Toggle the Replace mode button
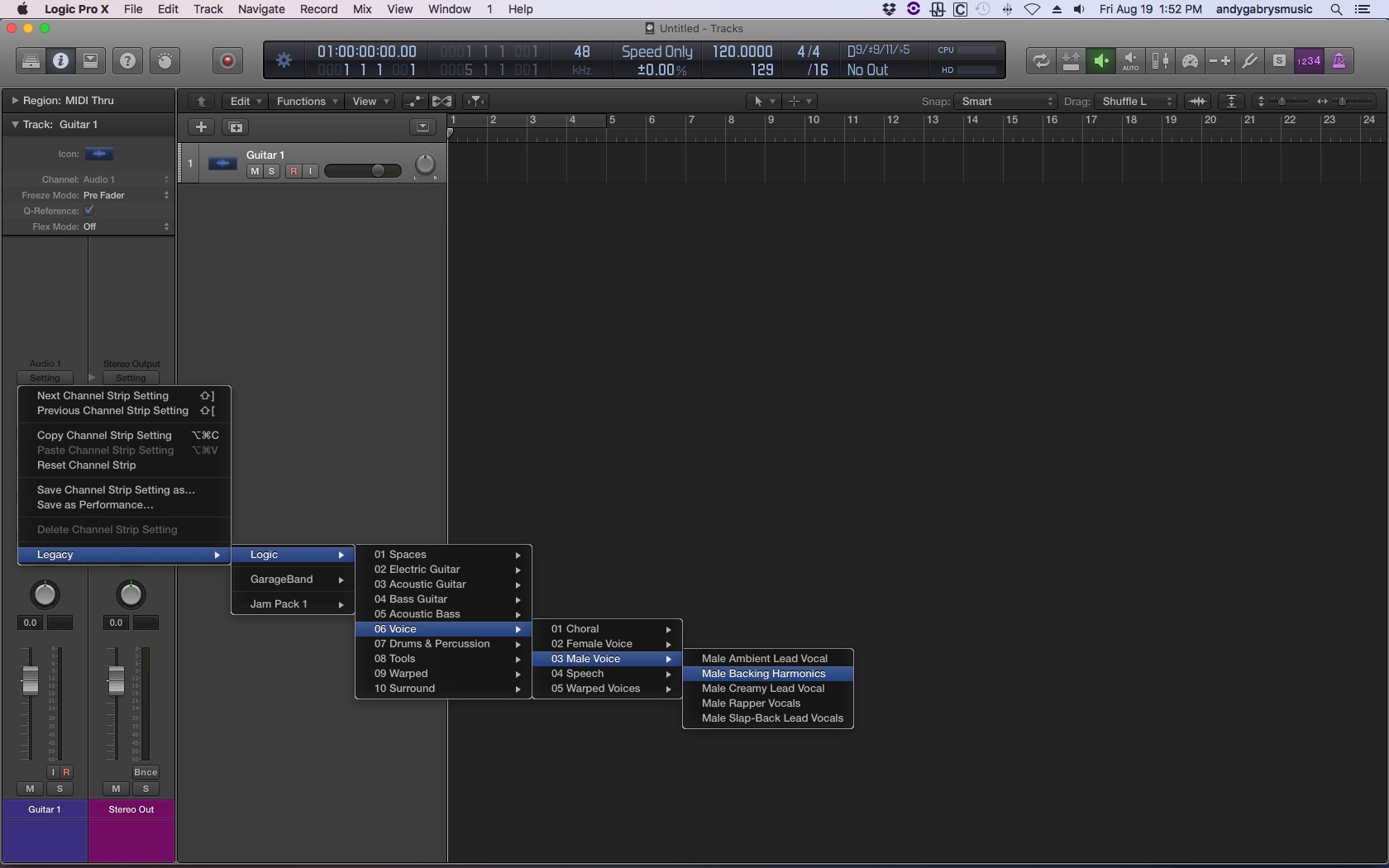 (1071, 60)
